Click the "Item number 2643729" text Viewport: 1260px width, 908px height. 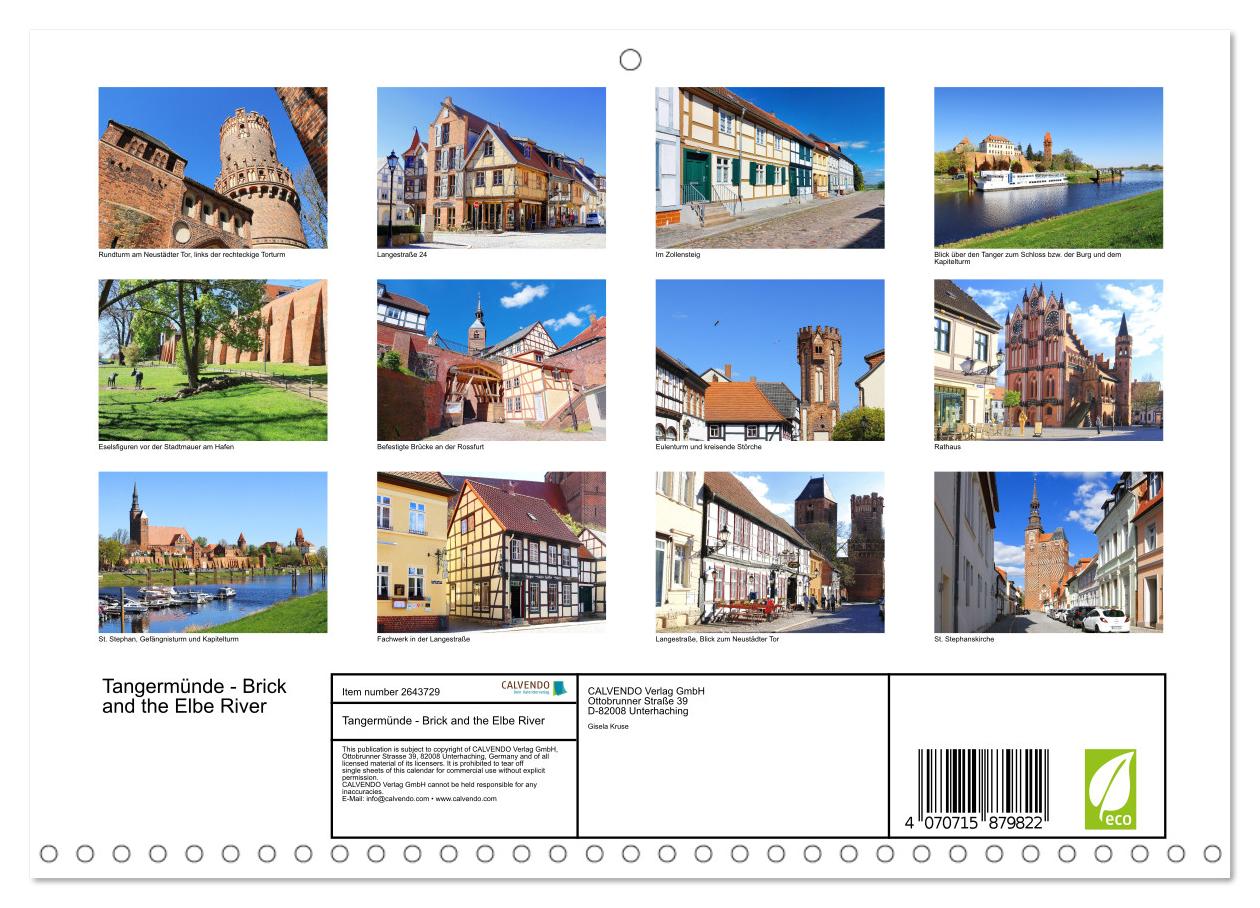[x=391, y=691]
